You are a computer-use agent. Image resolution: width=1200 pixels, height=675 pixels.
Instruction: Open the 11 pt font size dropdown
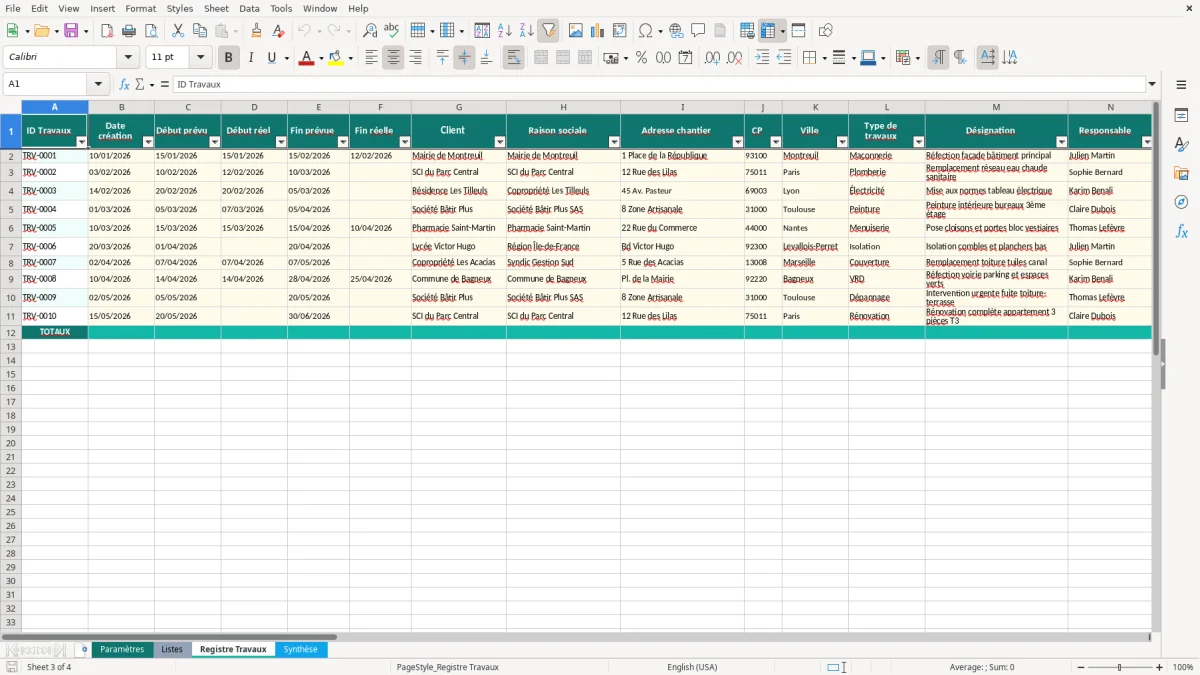pyautogui.click(x=200, y=58)
